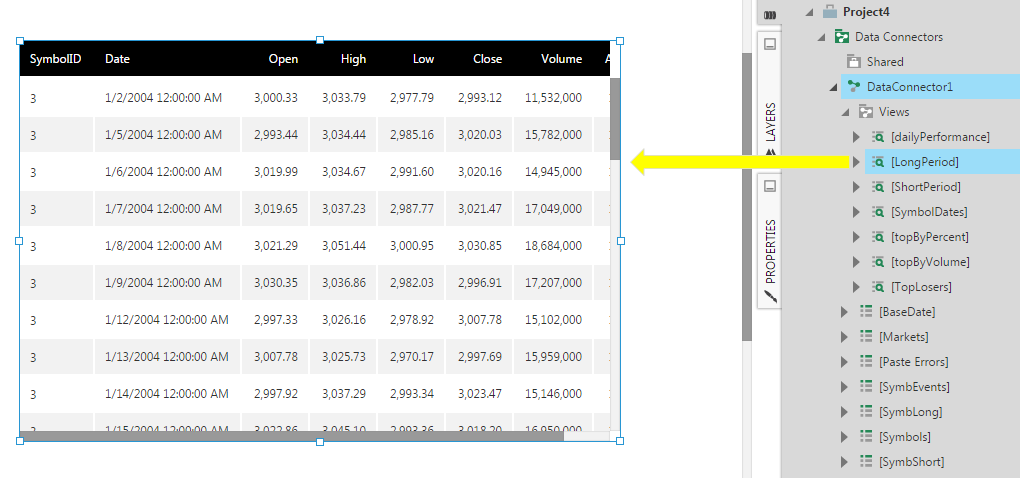
Task: Click the DataConnector1 connector icon
Action: click(x=853, y=86)
